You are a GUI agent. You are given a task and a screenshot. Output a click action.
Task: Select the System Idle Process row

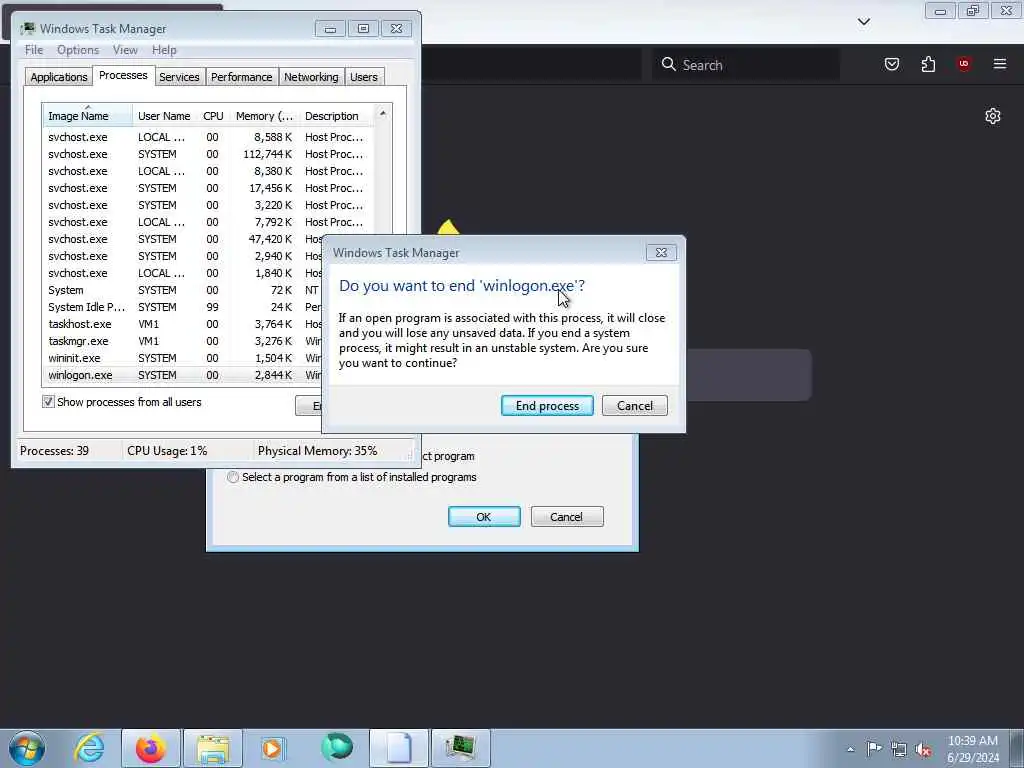(x=183, y=307)
